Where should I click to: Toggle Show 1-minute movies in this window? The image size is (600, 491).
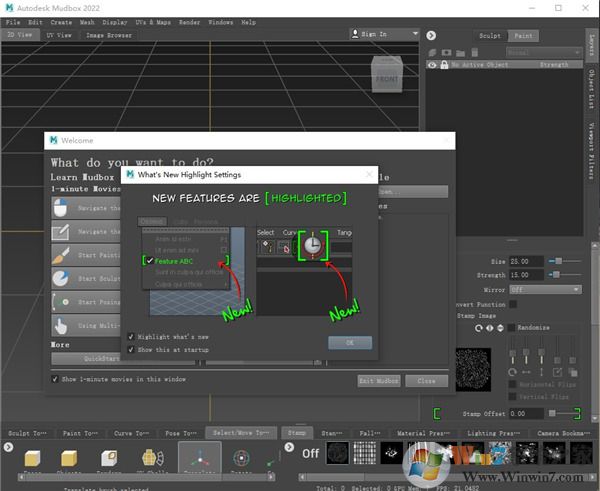click(x=55, y=379)
